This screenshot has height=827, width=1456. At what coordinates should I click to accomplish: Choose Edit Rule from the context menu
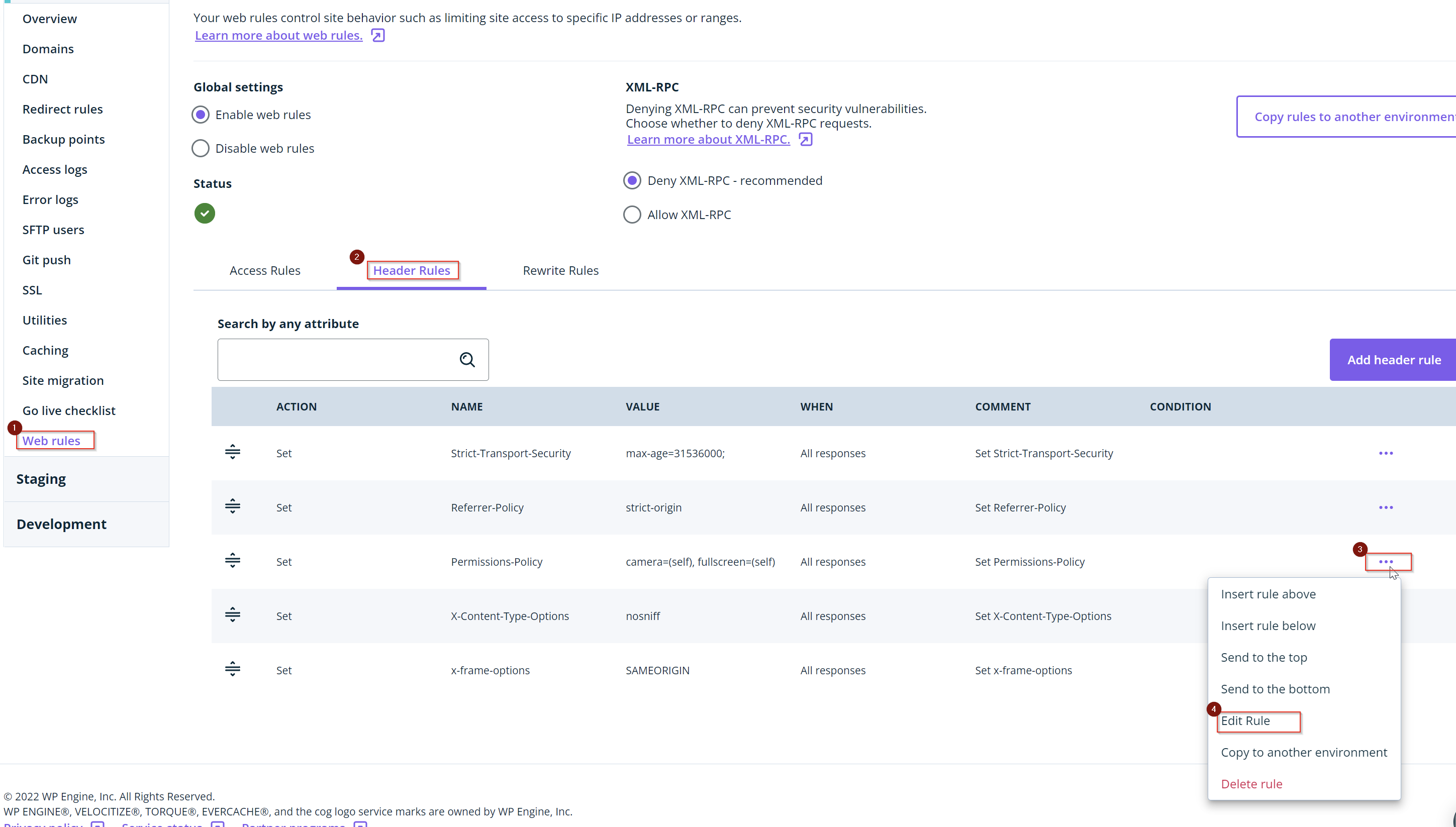[1245, 721]
